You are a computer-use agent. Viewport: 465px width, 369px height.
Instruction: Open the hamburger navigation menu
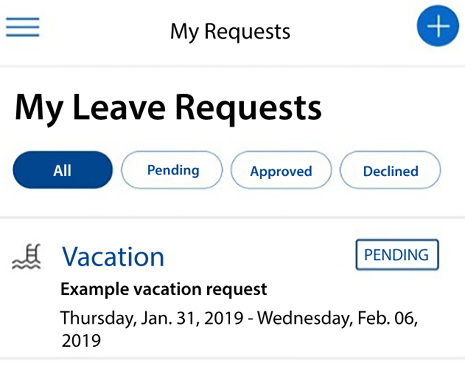click(x=23, y=27)
